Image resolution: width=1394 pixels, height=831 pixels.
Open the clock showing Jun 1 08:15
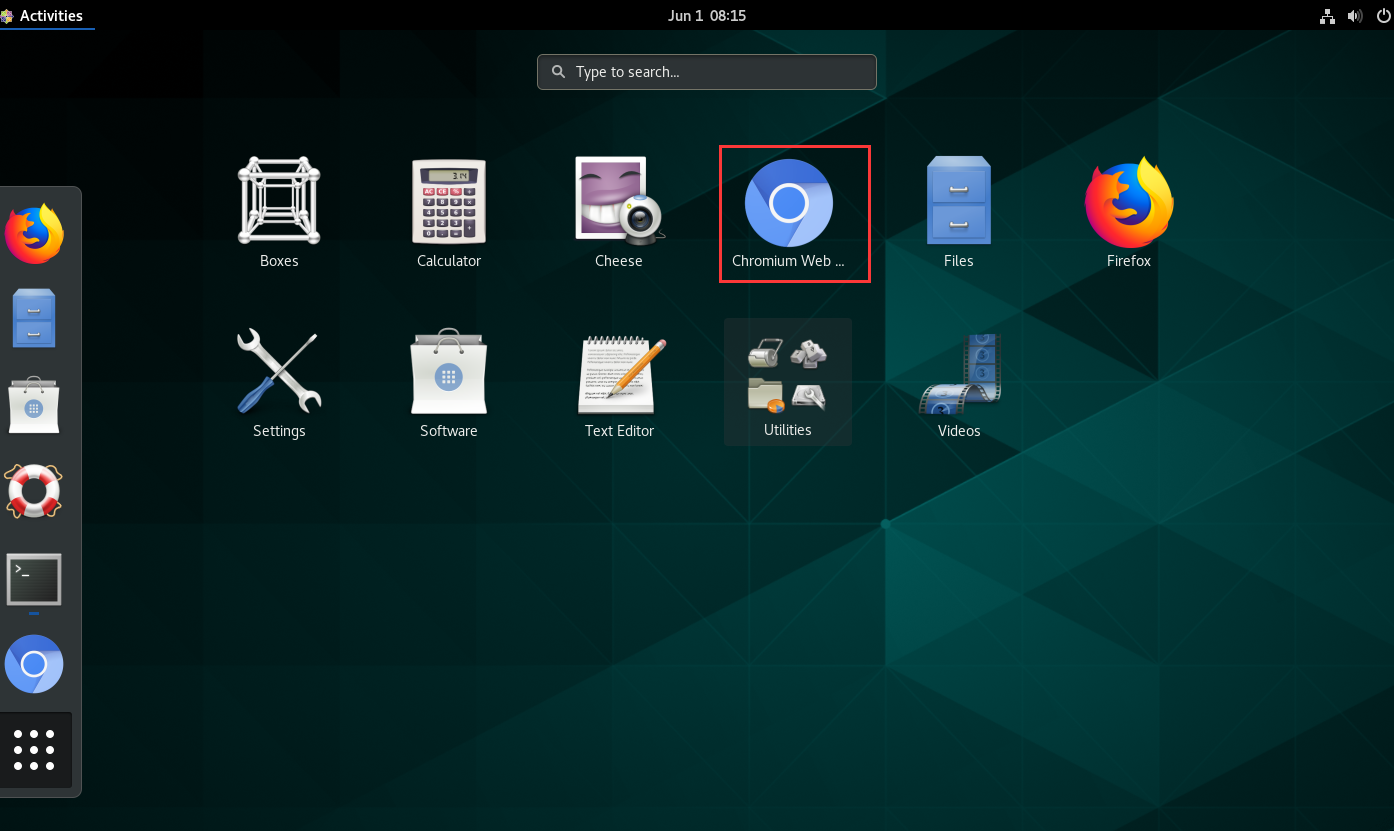pos(707,15)
